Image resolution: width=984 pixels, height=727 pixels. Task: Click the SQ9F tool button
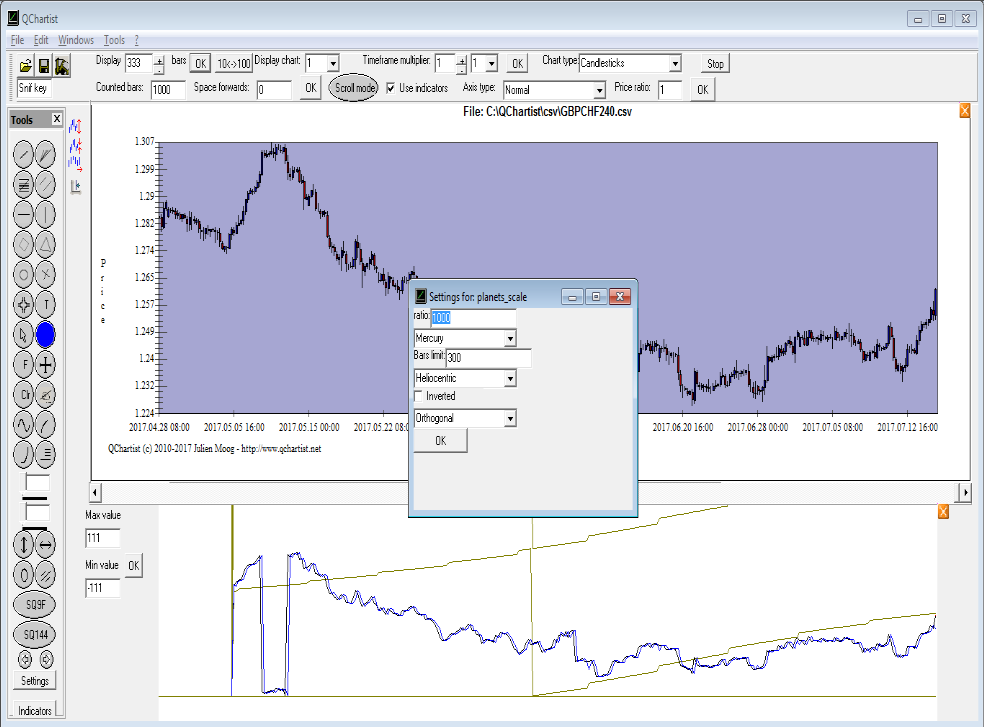[35, 604]
